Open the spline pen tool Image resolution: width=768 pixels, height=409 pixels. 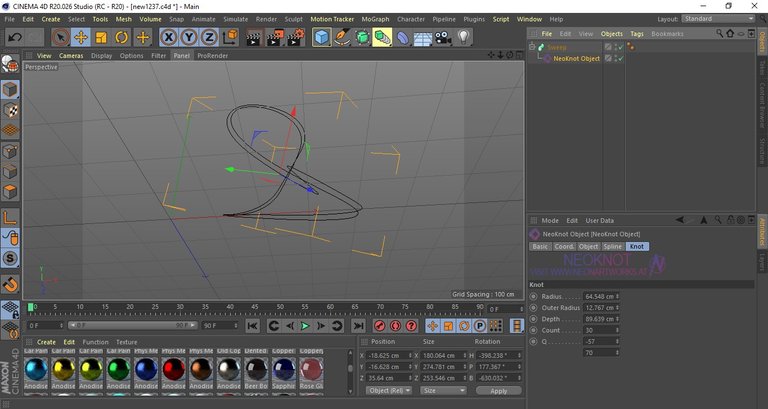point(342,37)
